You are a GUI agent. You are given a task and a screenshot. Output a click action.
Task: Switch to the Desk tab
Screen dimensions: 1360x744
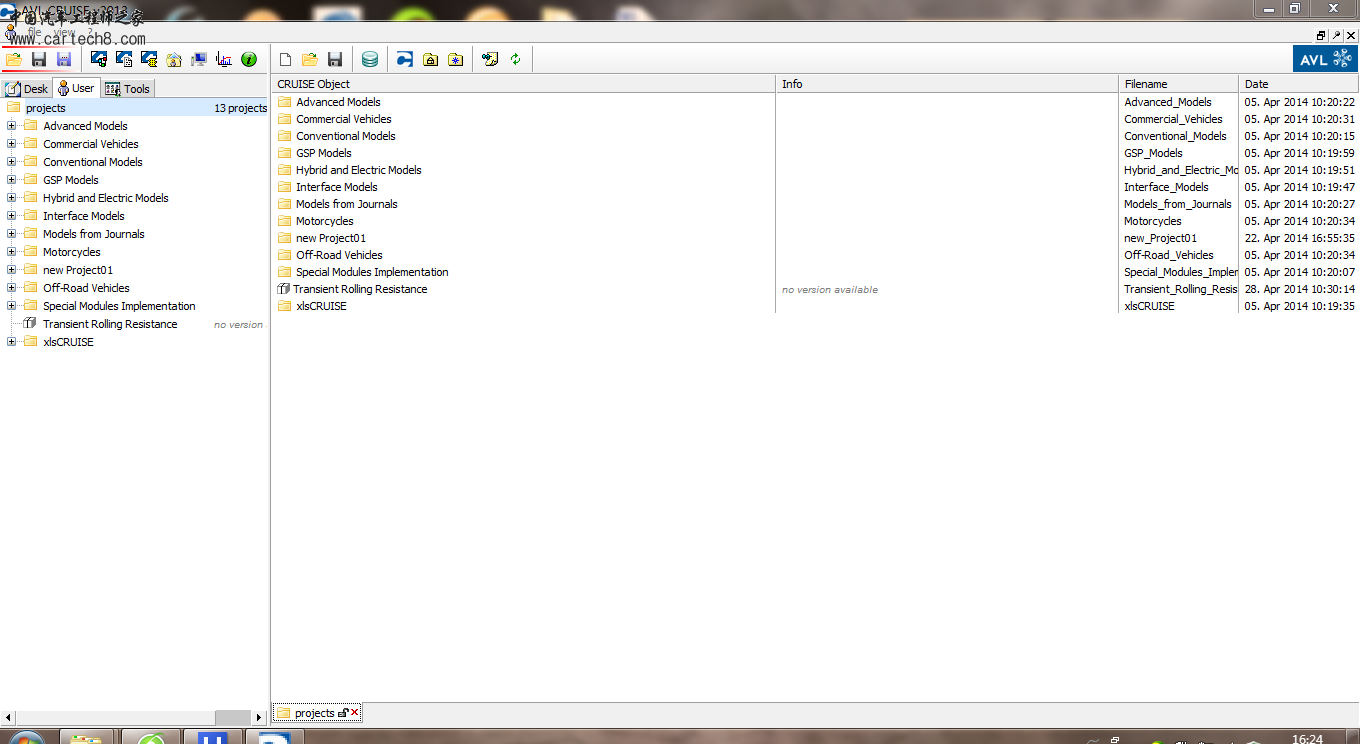27,89
